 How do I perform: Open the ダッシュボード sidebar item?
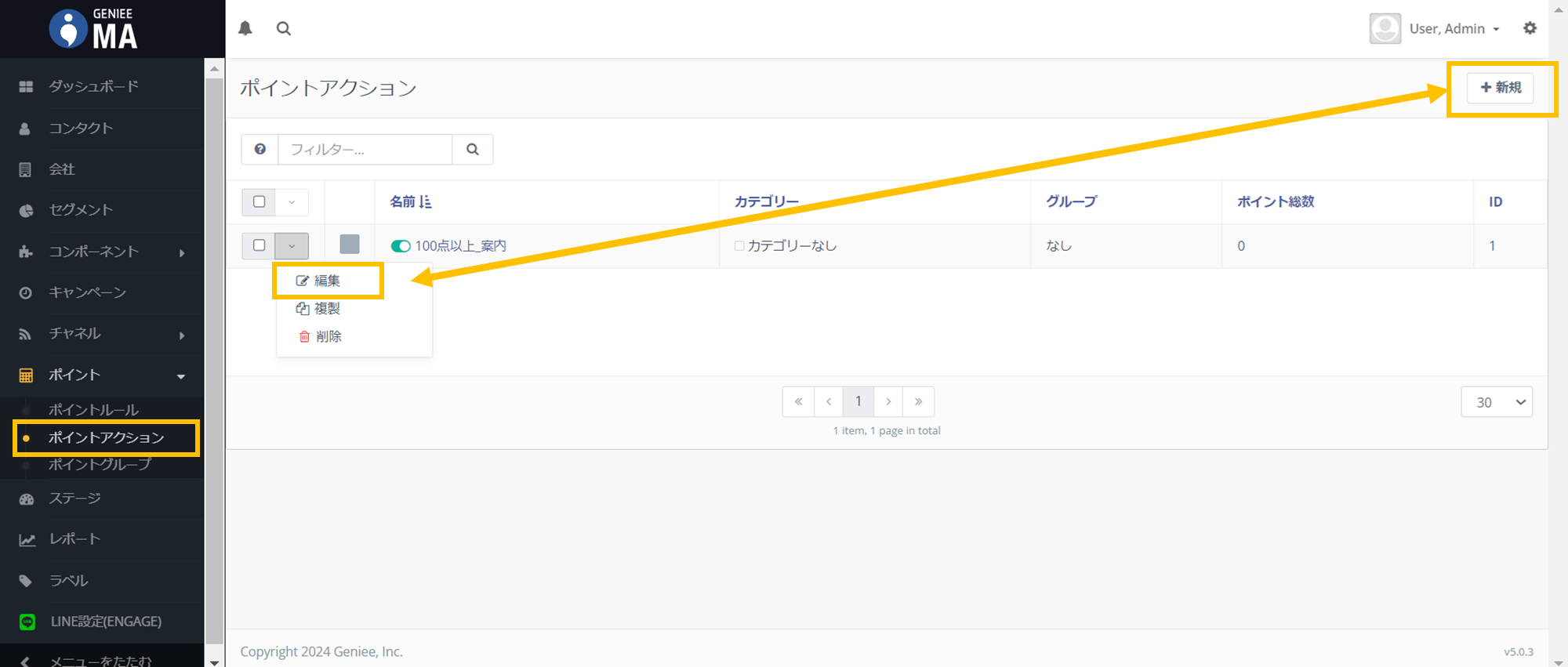(93, 86)
